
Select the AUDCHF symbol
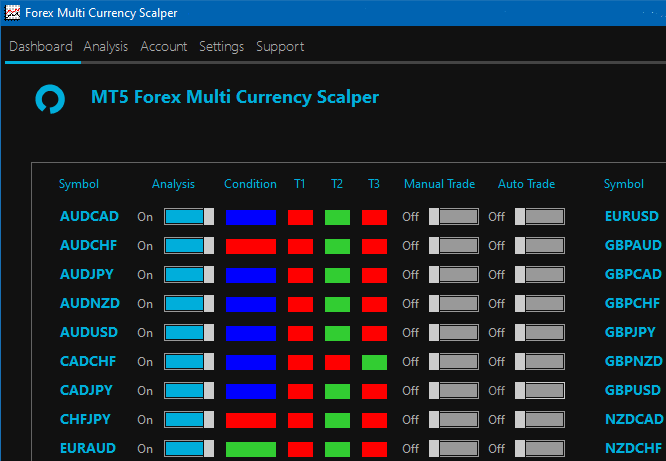tap(88, 245)
